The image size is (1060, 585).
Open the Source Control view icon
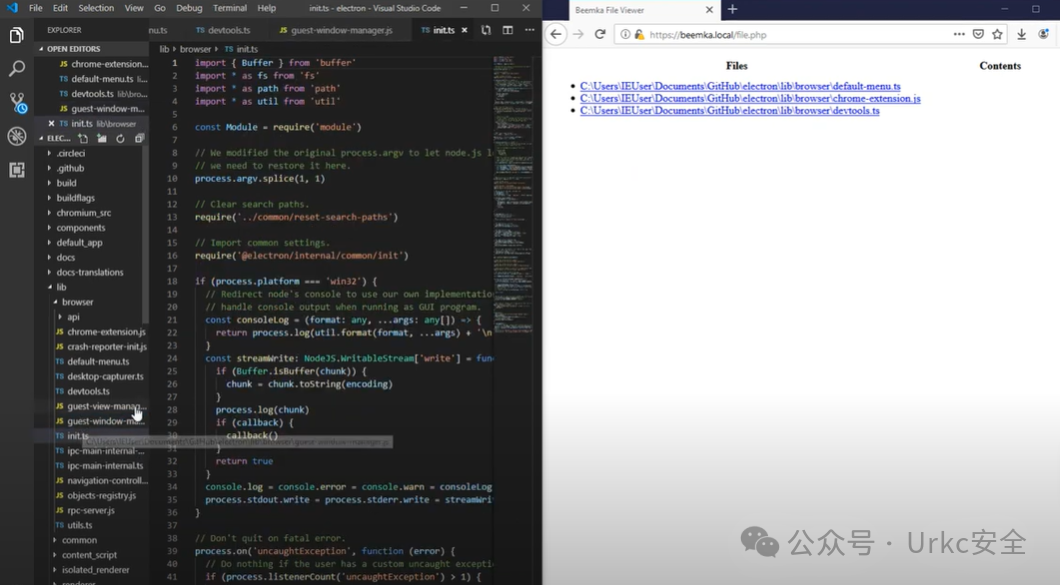(x=17, y=103)
